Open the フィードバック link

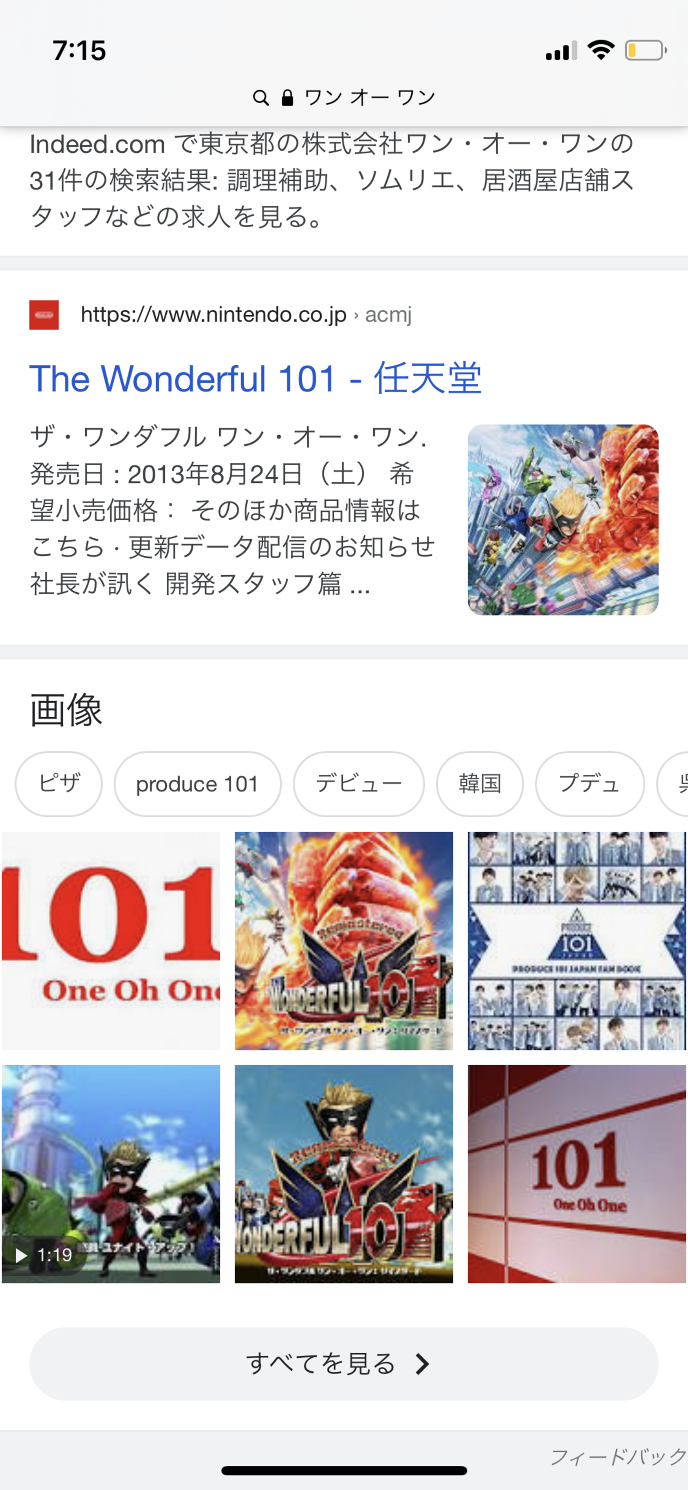click(x=618, y=1457)
